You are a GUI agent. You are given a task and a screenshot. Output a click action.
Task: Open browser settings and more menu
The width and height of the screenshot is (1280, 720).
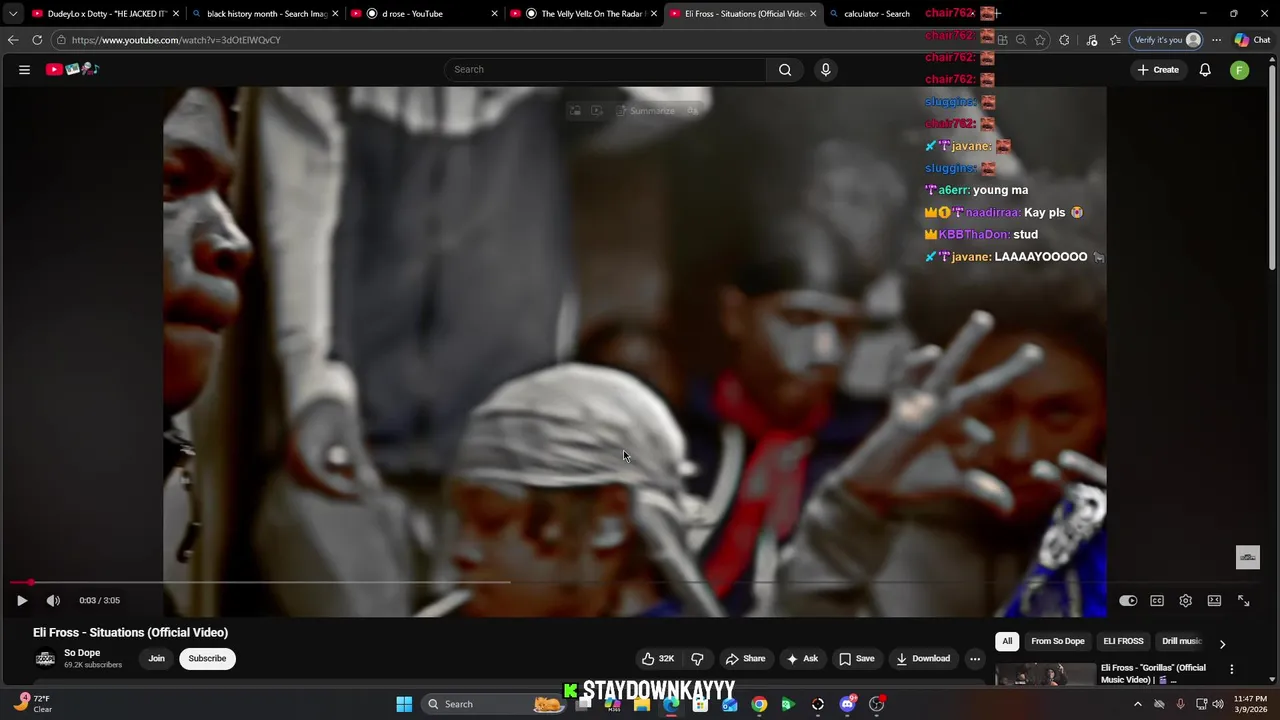1216,40
